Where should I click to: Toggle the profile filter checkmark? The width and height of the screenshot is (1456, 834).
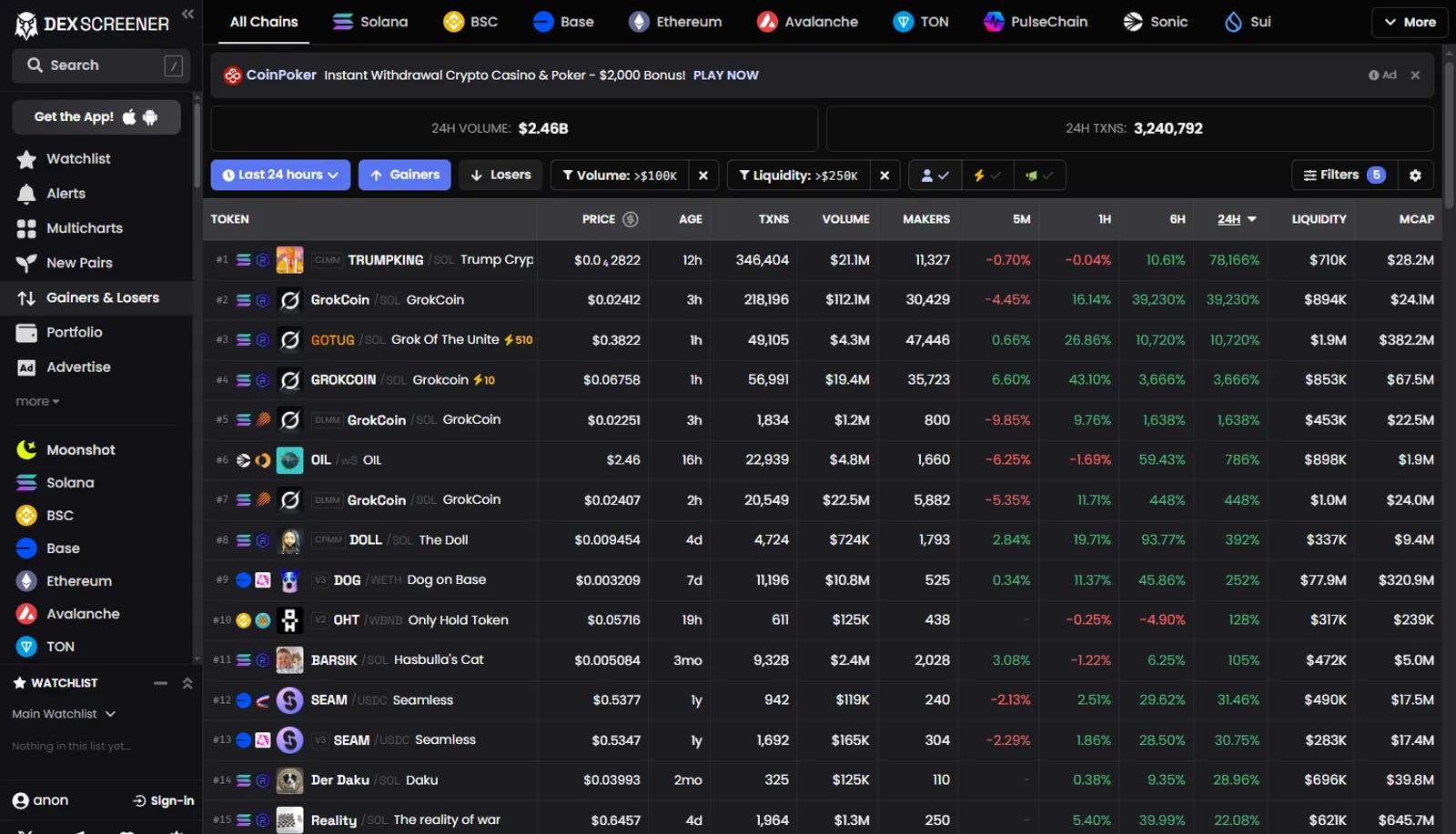click(935, 176)
